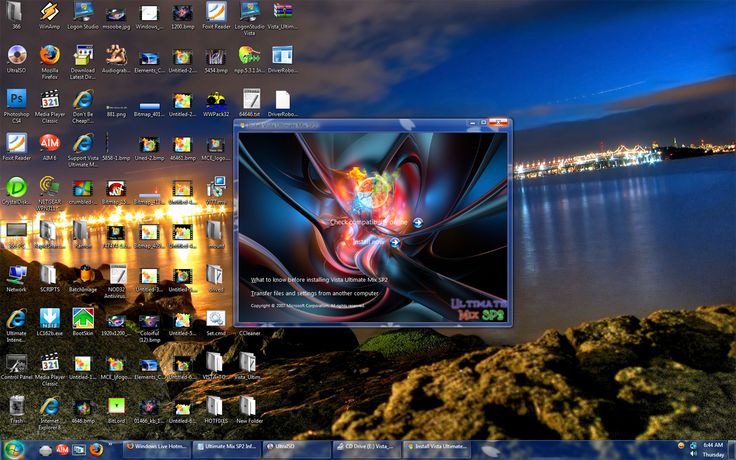The image size is (736, 460).
Task: Click the system tray volume icon
Action: (x=693, y=453)
